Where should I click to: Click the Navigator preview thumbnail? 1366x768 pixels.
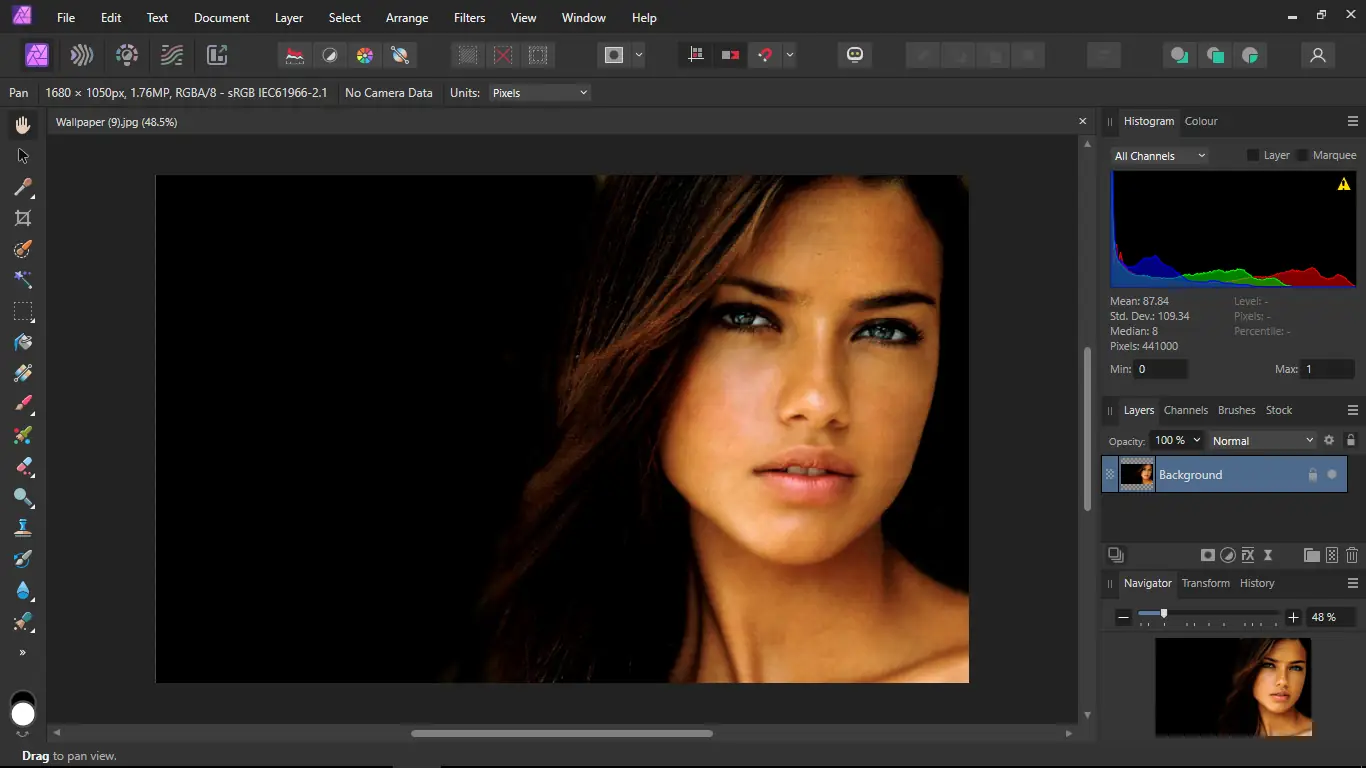pyautogui.click(x=1233, y=687)
